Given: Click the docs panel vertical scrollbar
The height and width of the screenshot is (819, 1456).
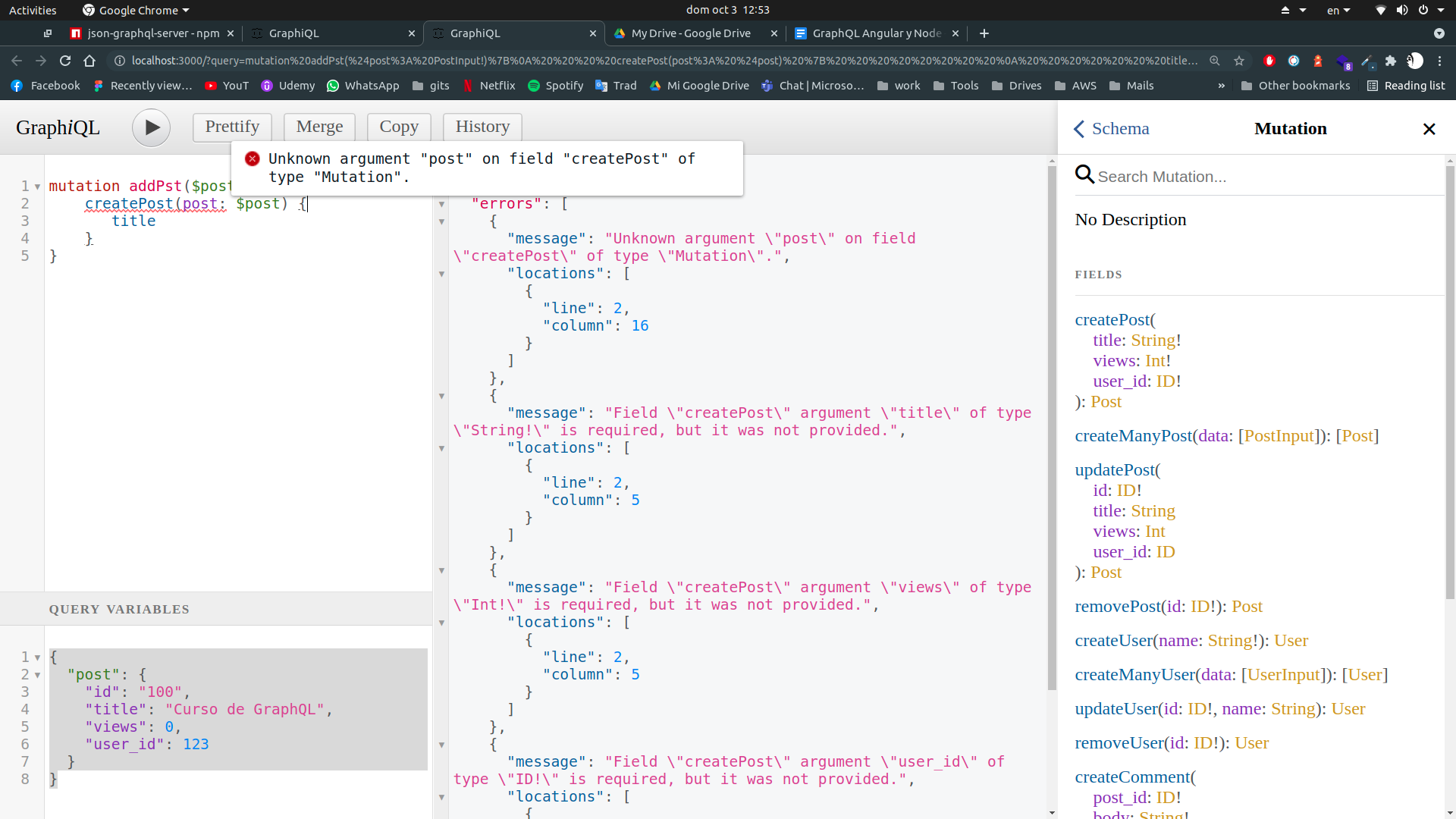Looking at the screenshot, I should click(x=1450, y=383).
